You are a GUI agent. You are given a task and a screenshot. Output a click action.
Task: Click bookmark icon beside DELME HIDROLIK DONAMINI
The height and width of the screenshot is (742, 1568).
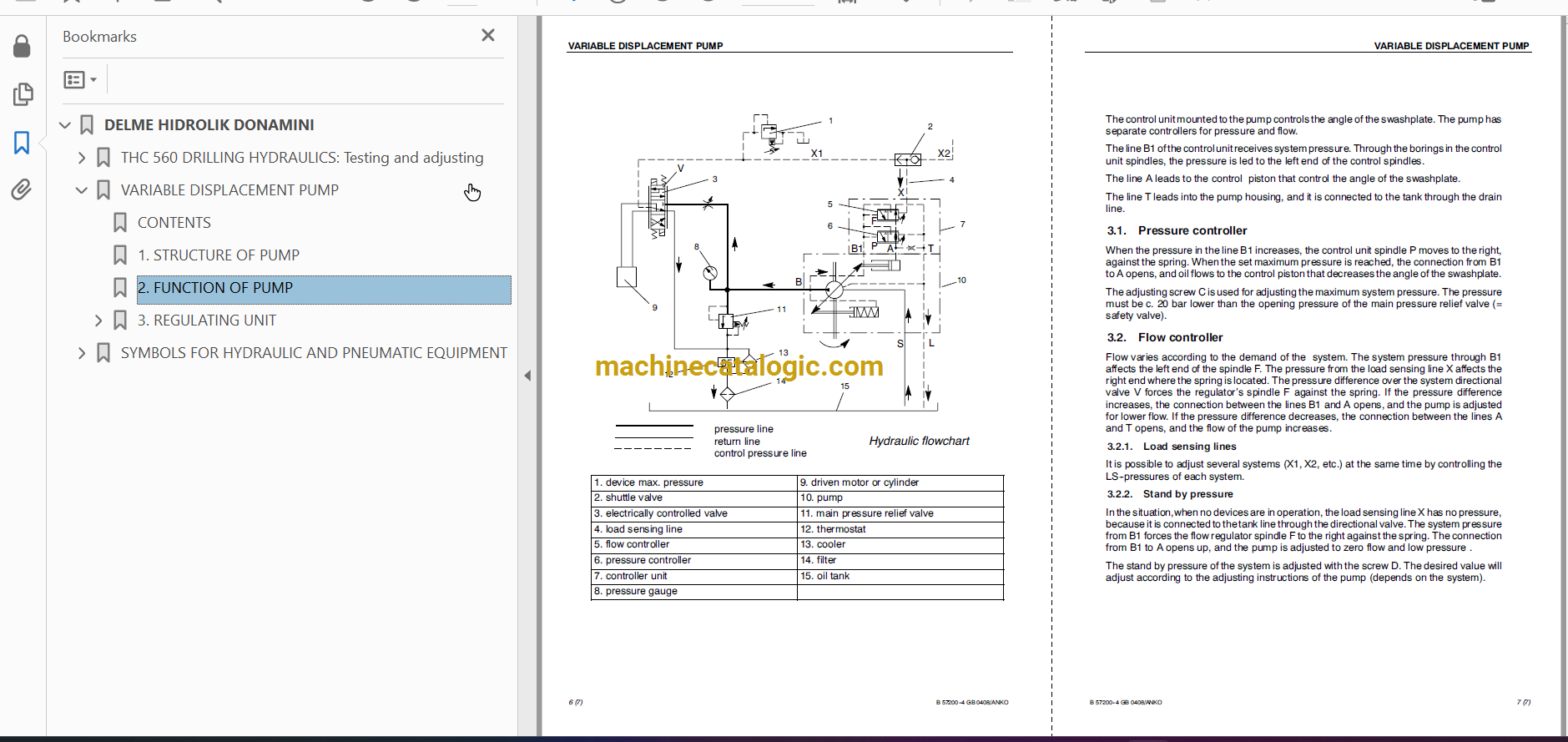(x=87, y=125)
